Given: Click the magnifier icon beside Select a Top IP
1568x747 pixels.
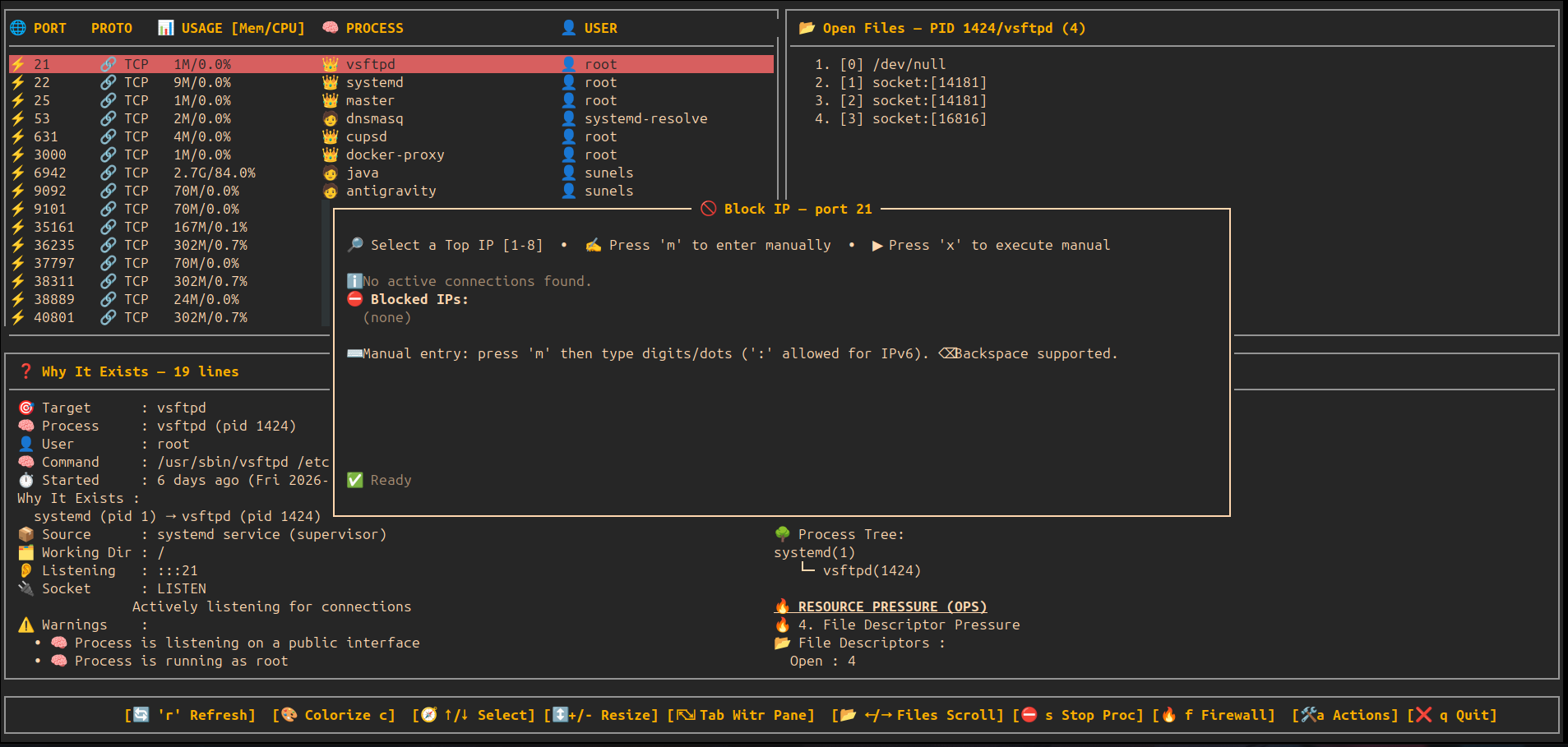Looking at the screenshot, I should click(355, 245).
